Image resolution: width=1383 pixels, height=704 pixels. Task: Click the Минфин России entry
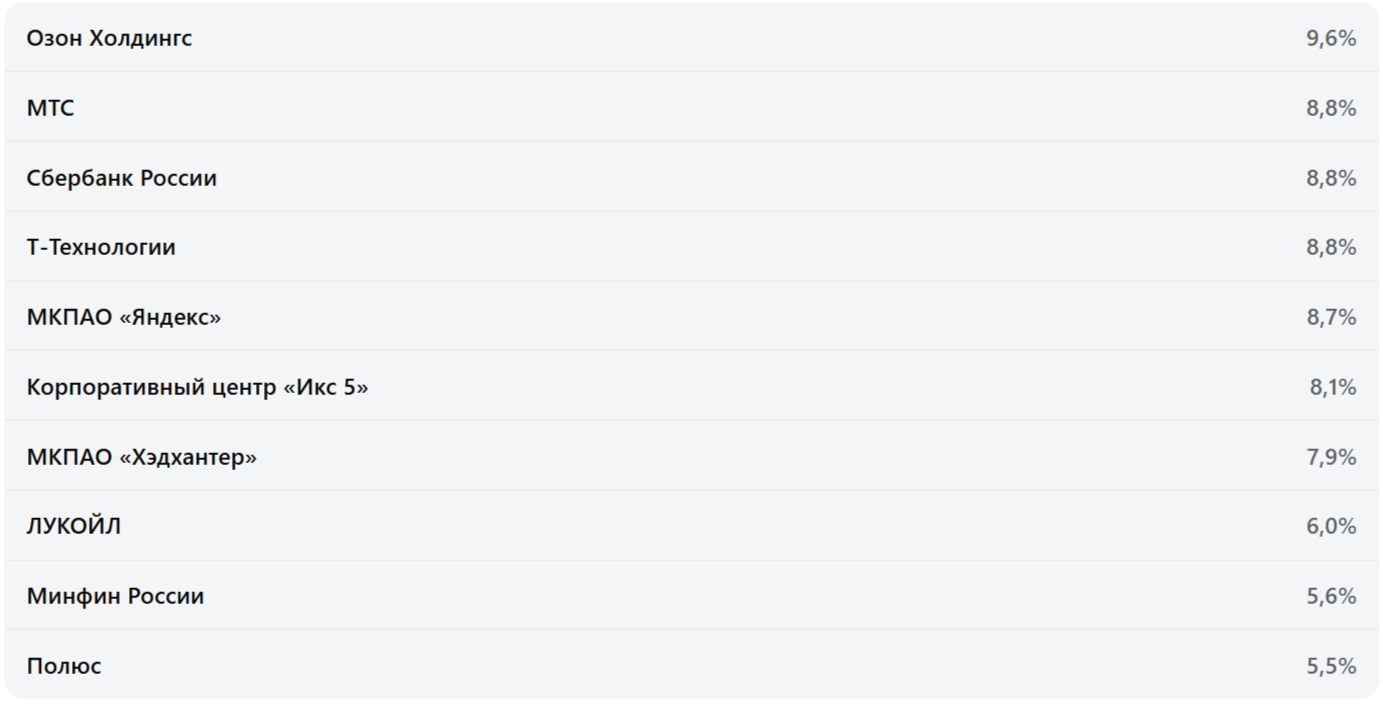click(x=115, y=596)
